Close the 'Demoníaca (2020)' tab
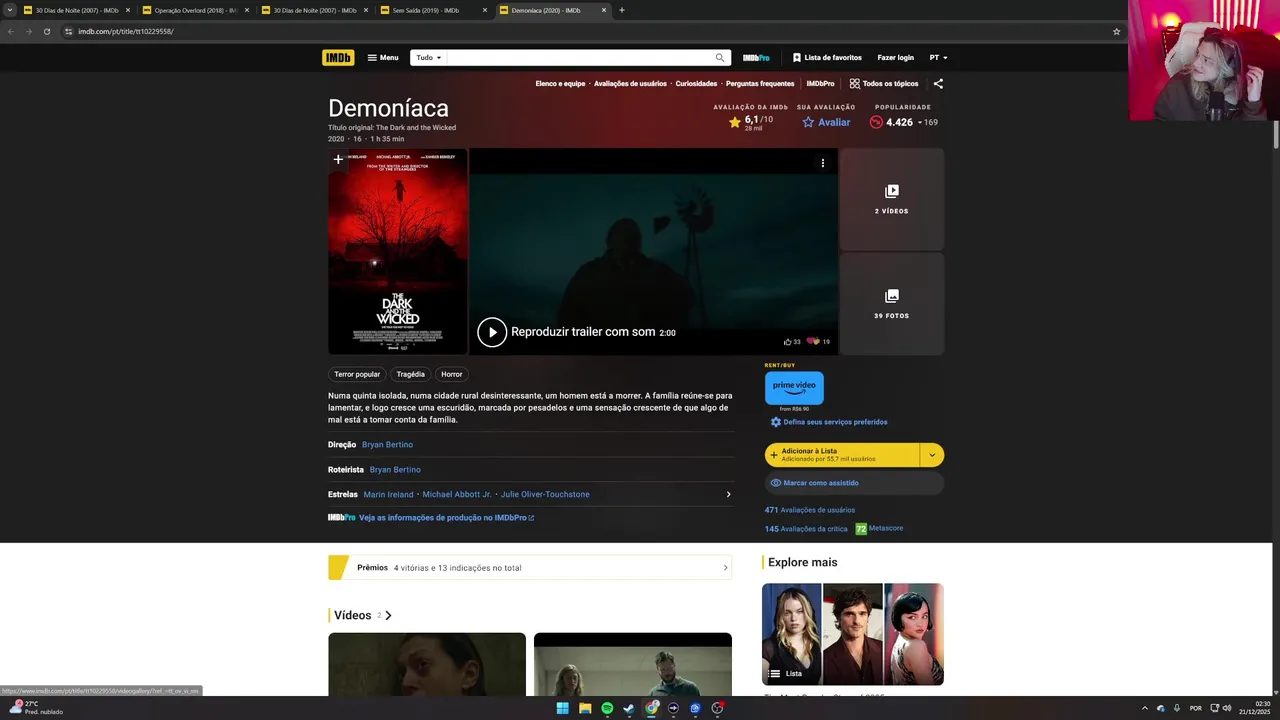 pyautogui.click(x=604, y=10)
